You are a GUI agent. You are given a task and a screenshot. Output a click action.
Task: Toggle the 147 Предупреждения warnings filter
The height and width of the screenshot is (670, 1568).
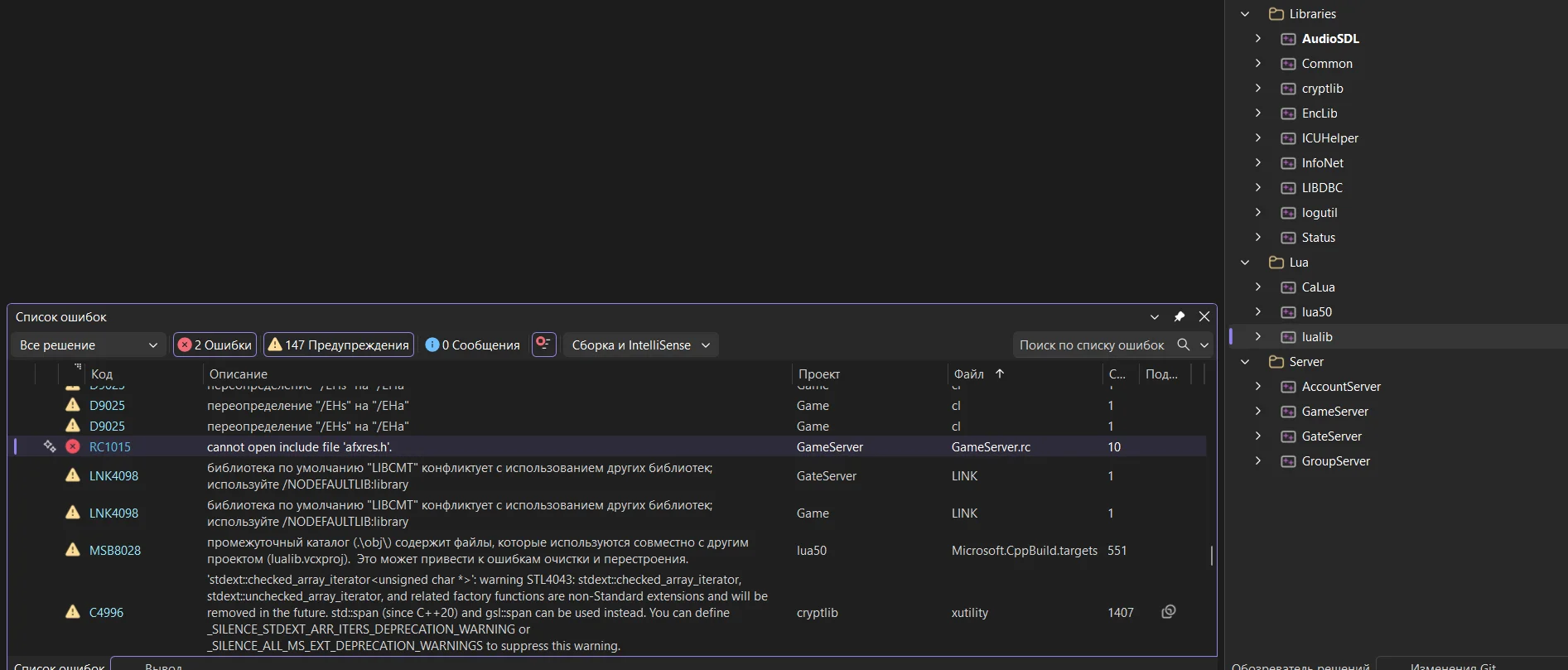(x=338, y=345)
